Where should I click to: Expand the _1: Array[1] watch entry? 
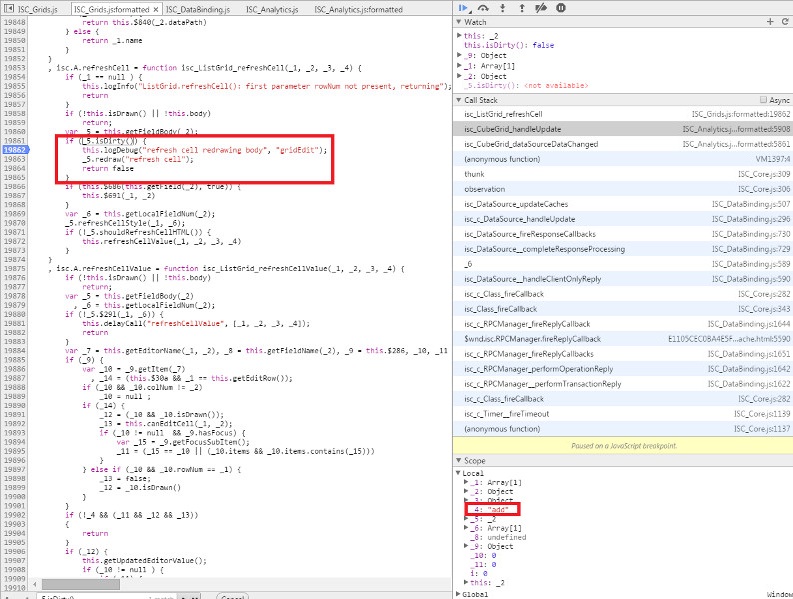[x=459, y=65]
